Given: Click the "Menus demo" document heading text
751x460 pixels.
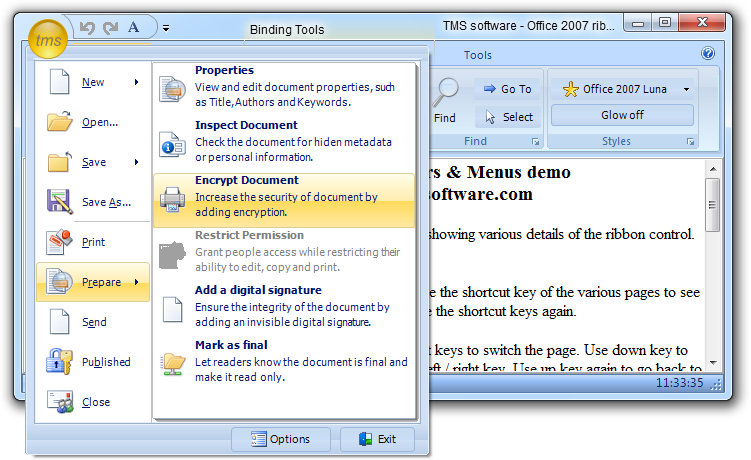Looking at the screenshot, I should (519, 172).
